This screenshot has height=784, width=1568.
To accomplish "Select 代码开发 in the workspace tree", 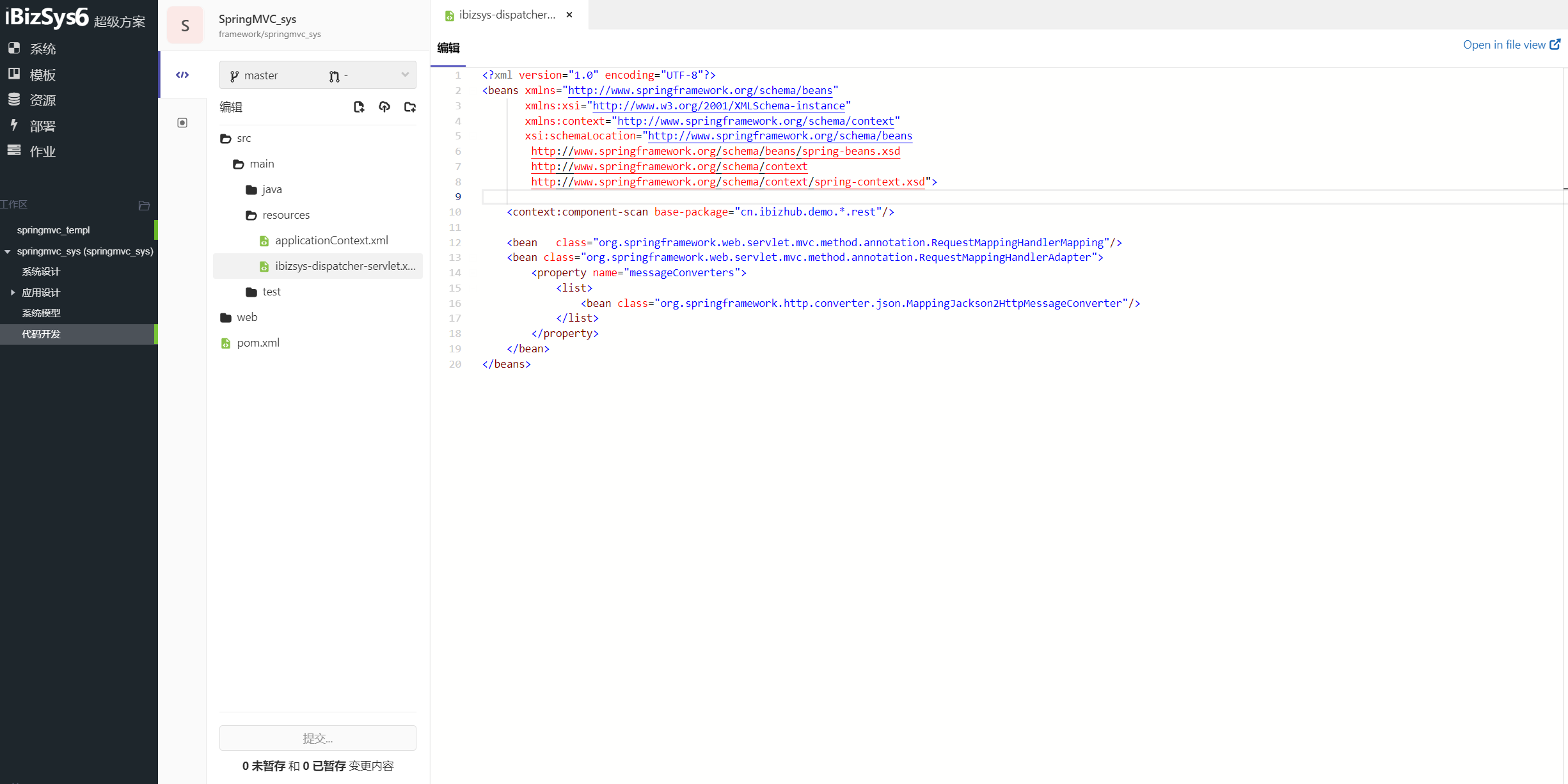I will point(41,334).
